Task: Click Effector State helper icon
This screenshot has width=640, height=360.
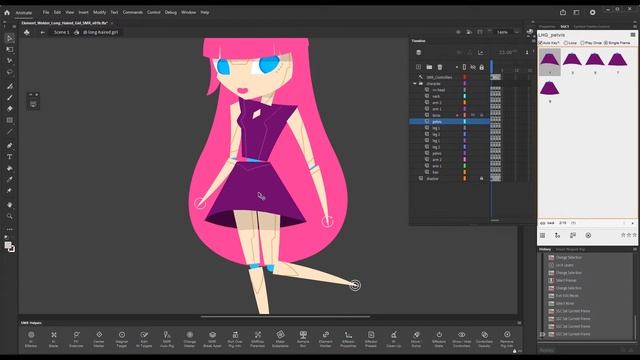Action: 439,339
